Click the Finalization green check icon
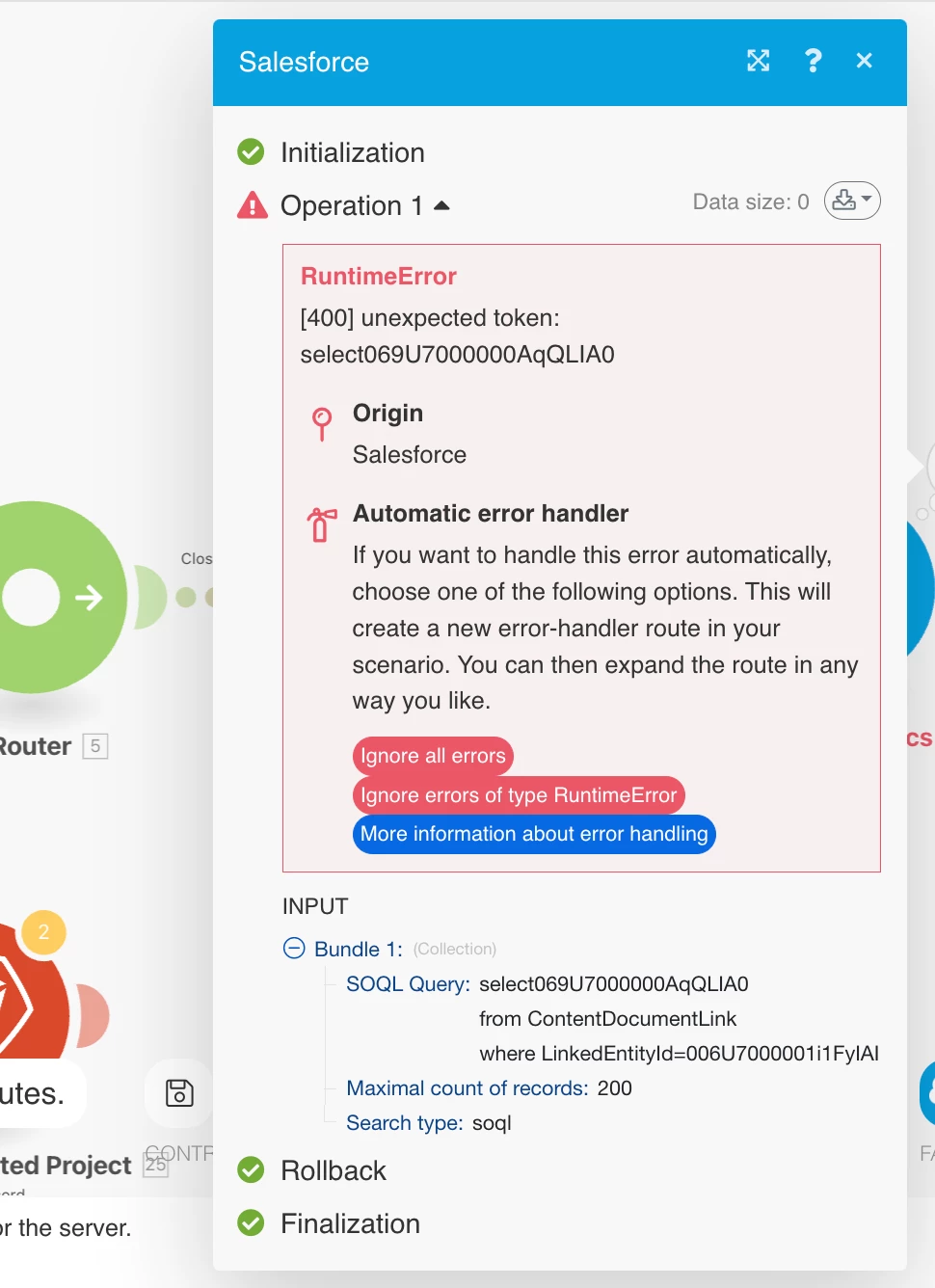This screenshot has width=935, height=1288. click(x=251, y=1223)
